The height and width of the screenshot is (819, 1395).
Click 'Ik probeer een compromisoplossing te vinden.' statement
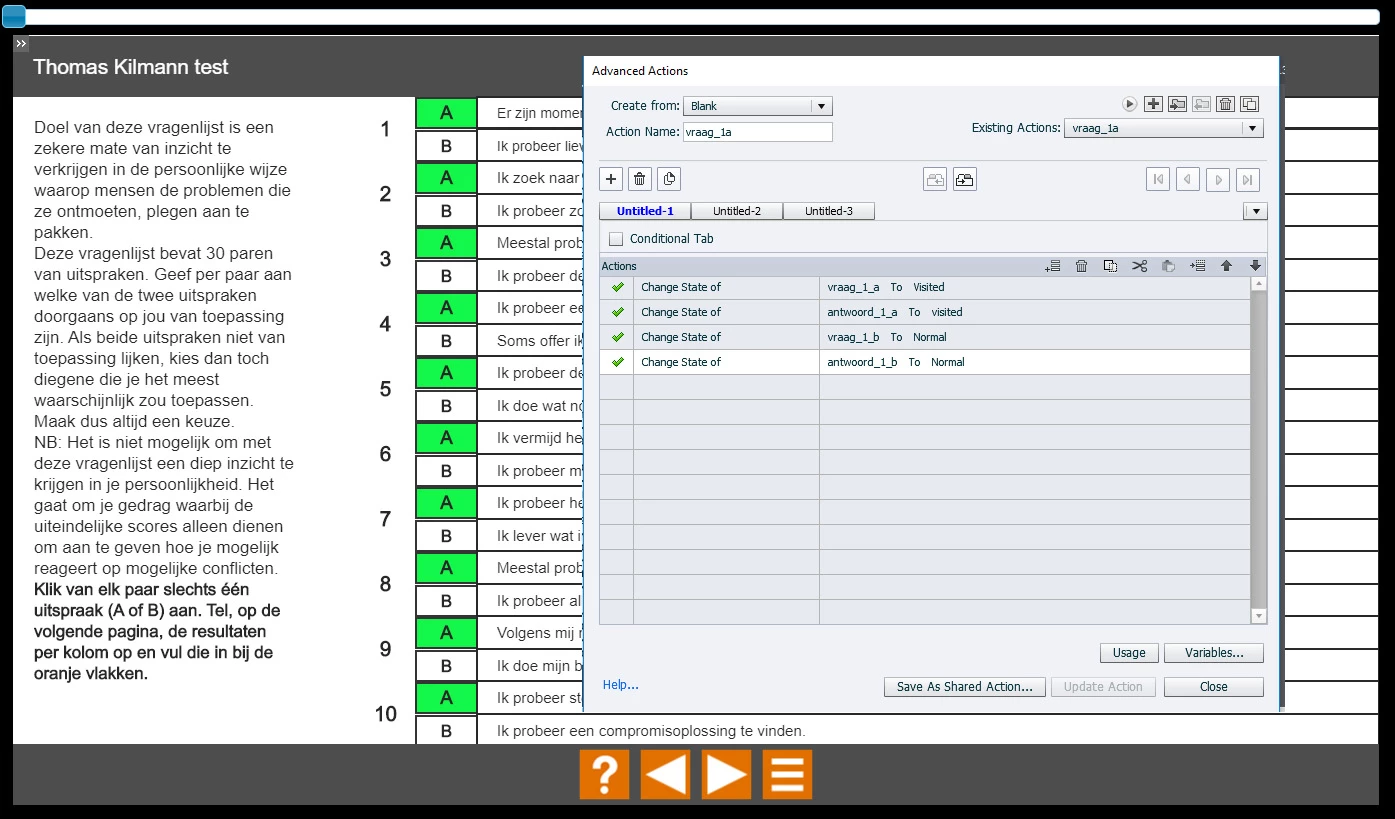tap(651, 731)
